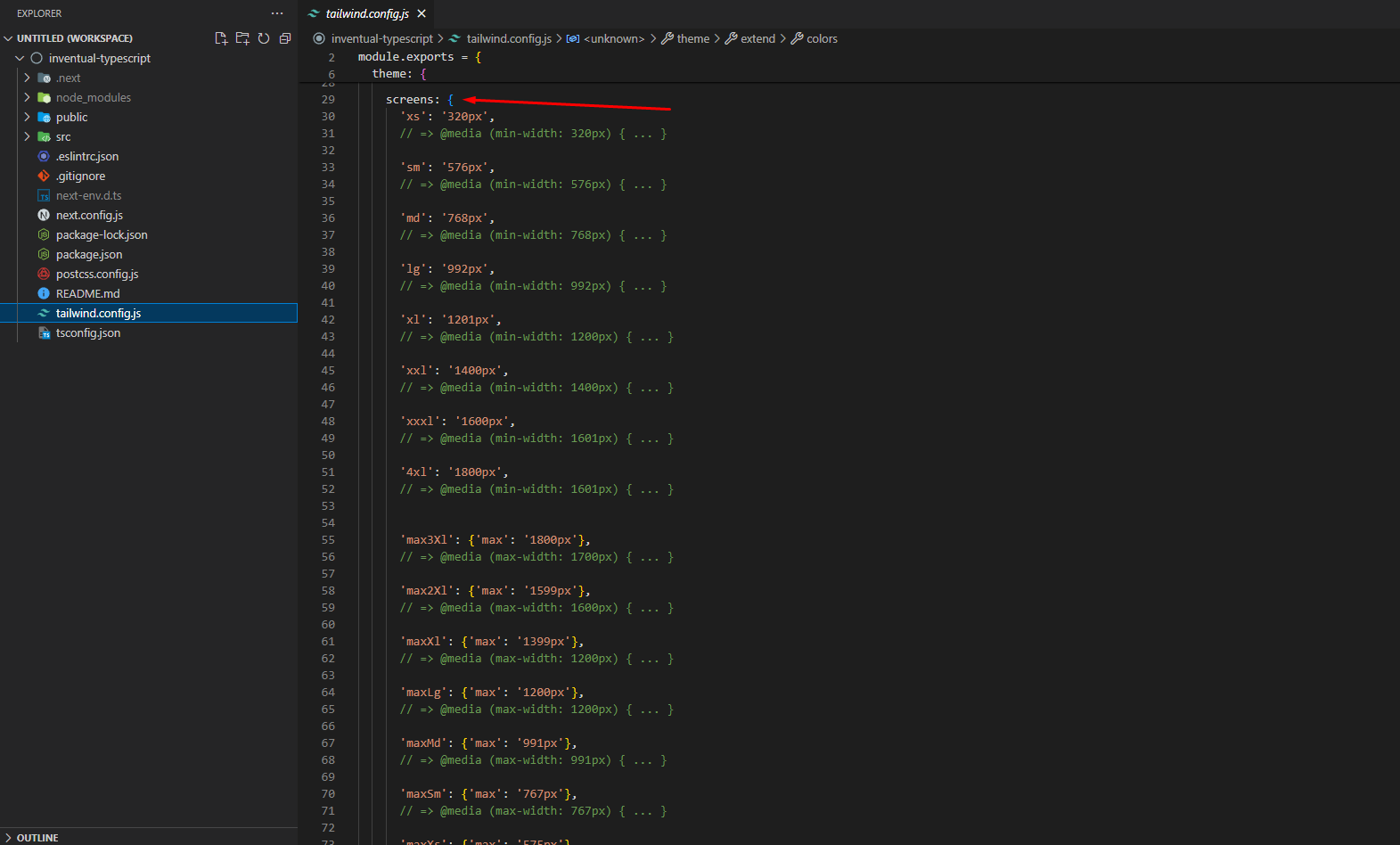Click line number 29 in the gutter
The image size is (1400, 845).
point(328,99)
